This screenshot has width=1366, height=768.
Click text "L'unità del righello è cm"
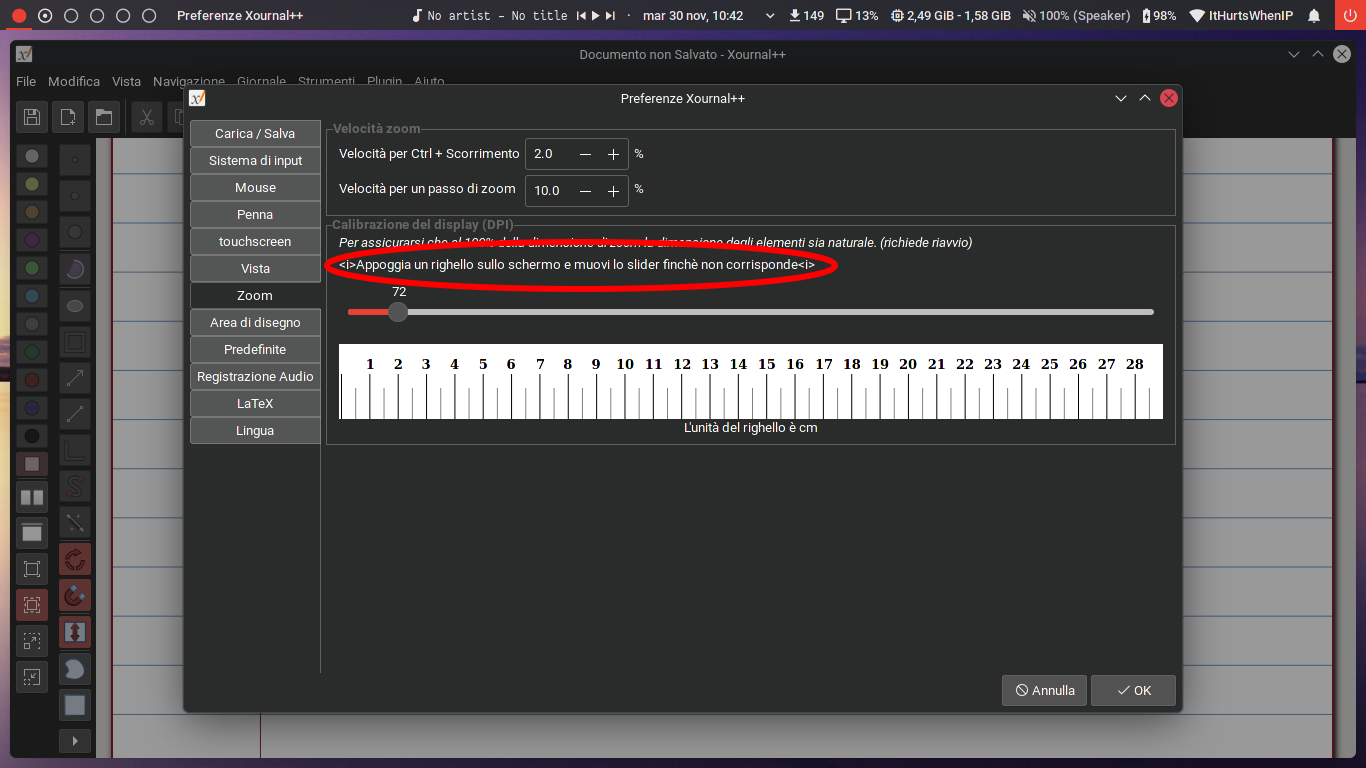coord(751,428)
